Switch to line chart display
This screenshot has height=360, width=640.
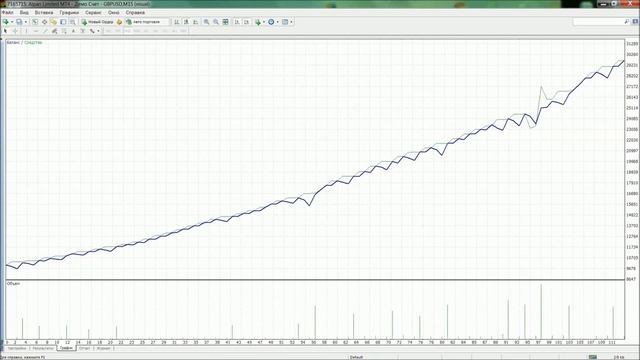196,22
